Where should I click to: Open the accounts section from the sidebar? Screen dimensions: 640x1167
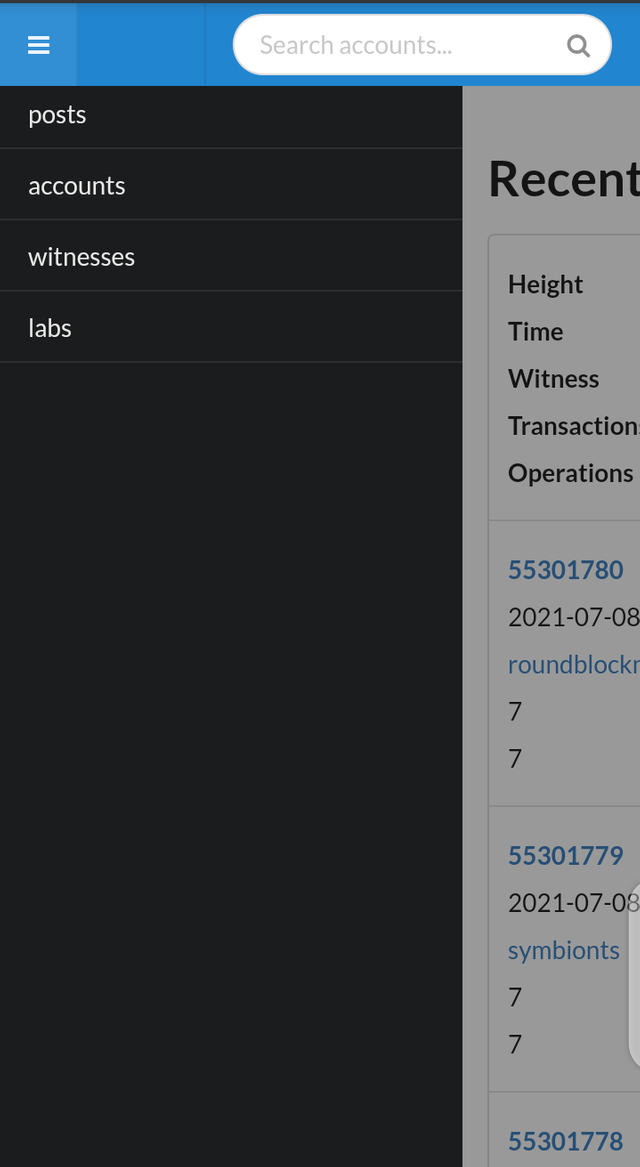(x=77, y=185)
